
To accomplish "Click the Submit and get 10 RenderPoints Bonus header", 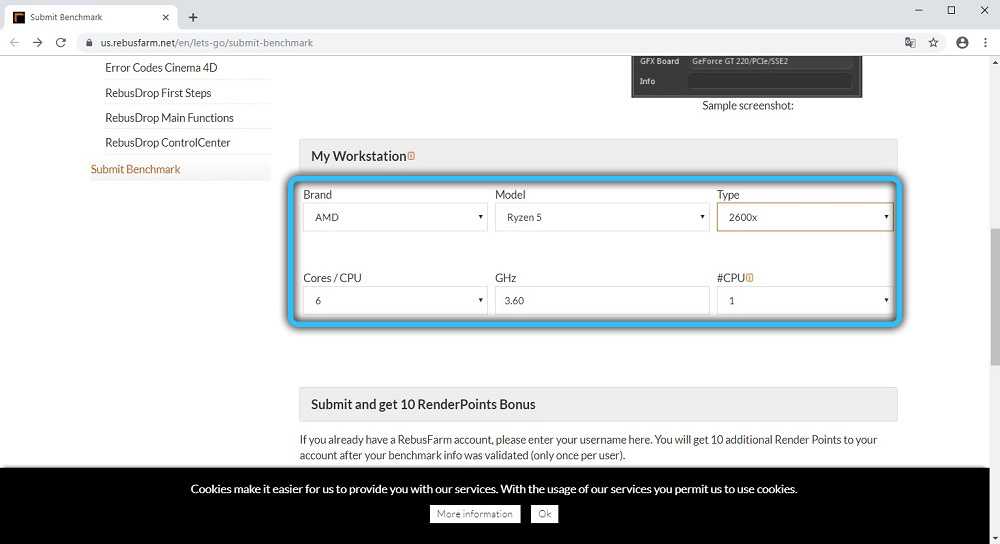I will point(598,404).
